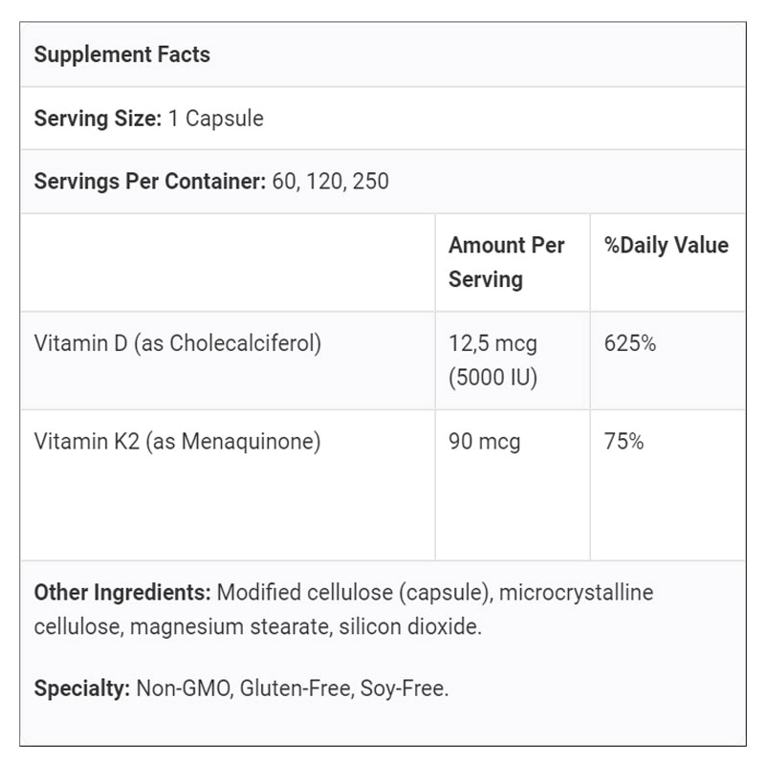
Task: Select the Specialty label
Action: 82,689
